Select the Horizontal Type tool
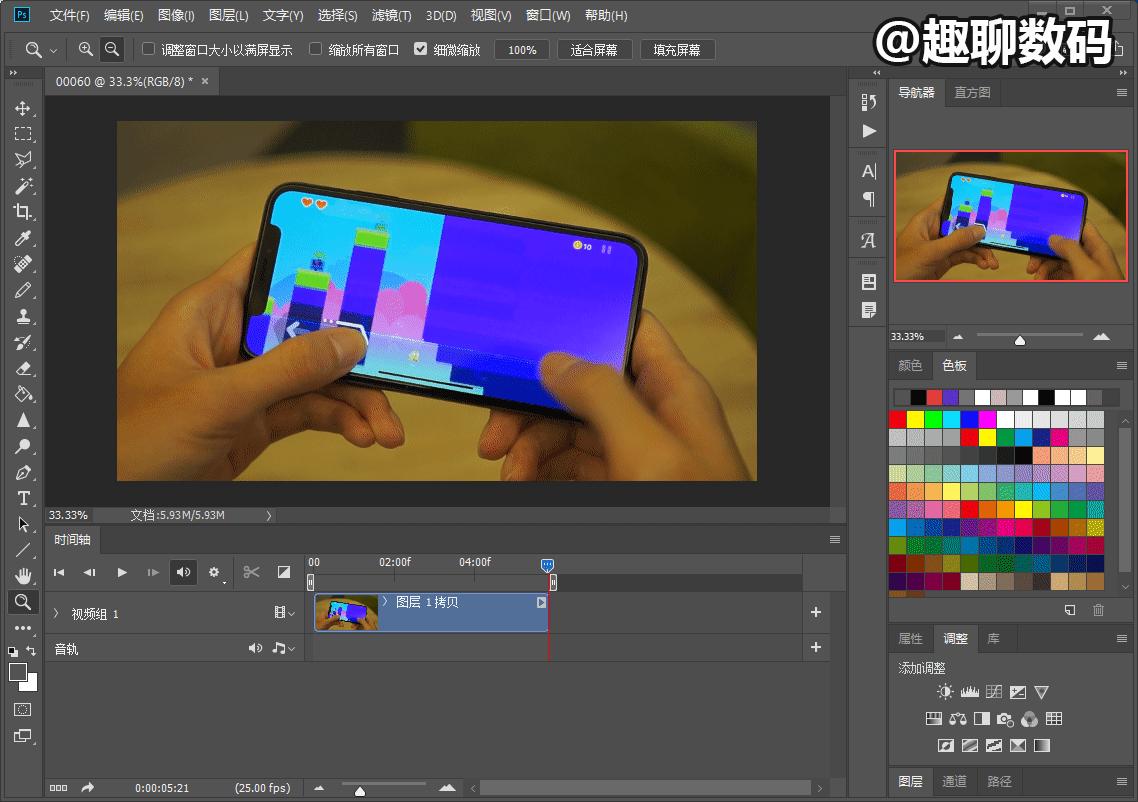 [x=22, y=498]
